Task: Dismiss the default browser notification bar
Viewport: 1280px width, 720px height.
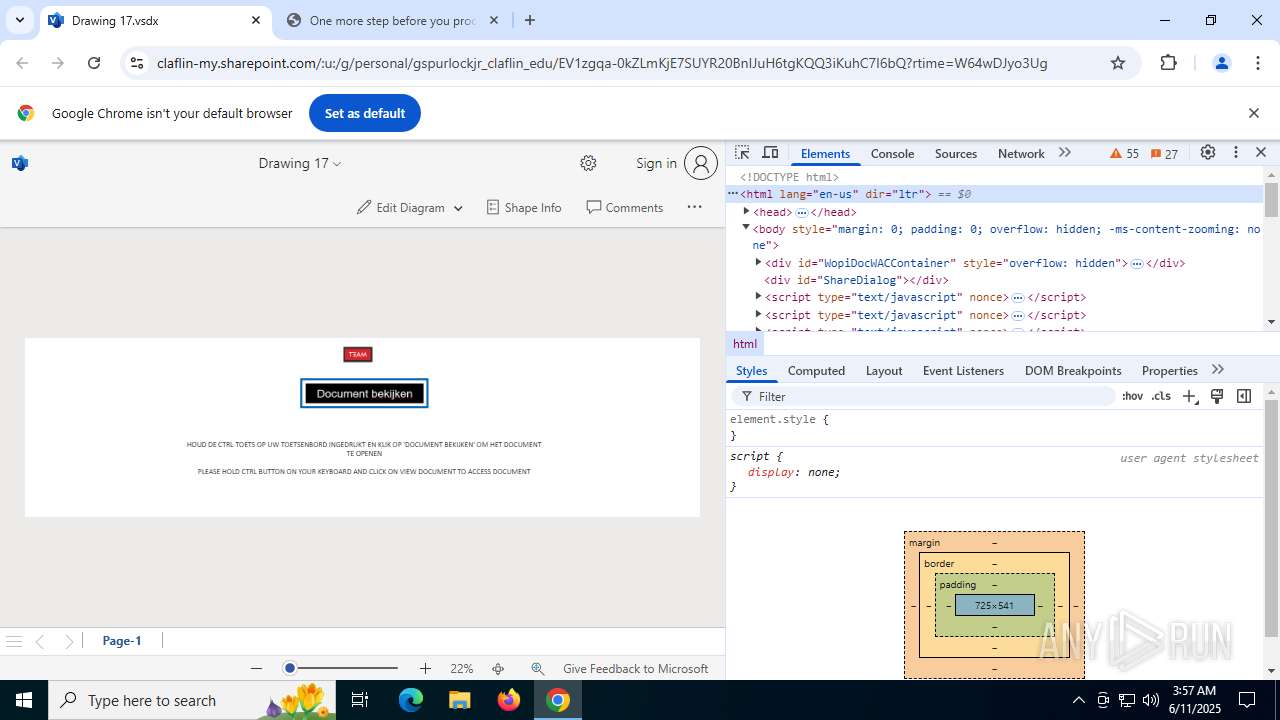Action: point(1254,113)
